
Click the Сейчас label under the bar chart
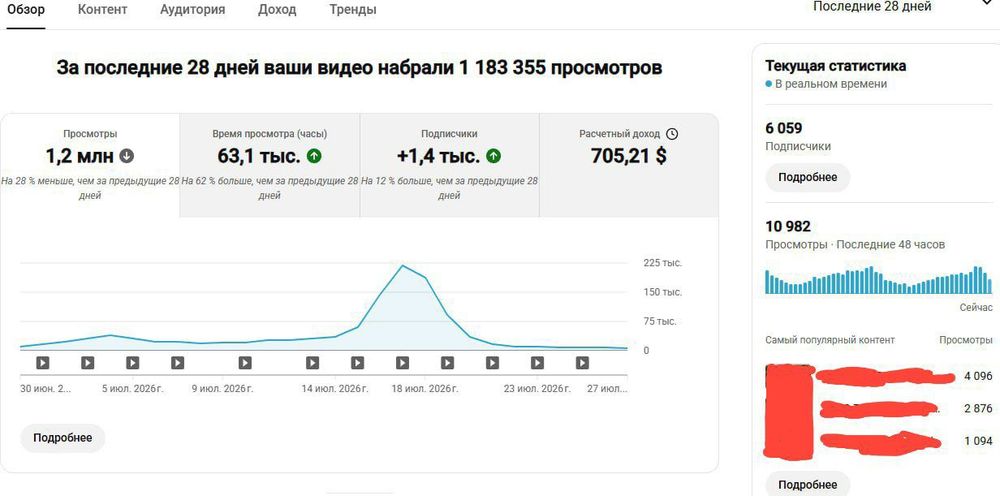(976, 307)
